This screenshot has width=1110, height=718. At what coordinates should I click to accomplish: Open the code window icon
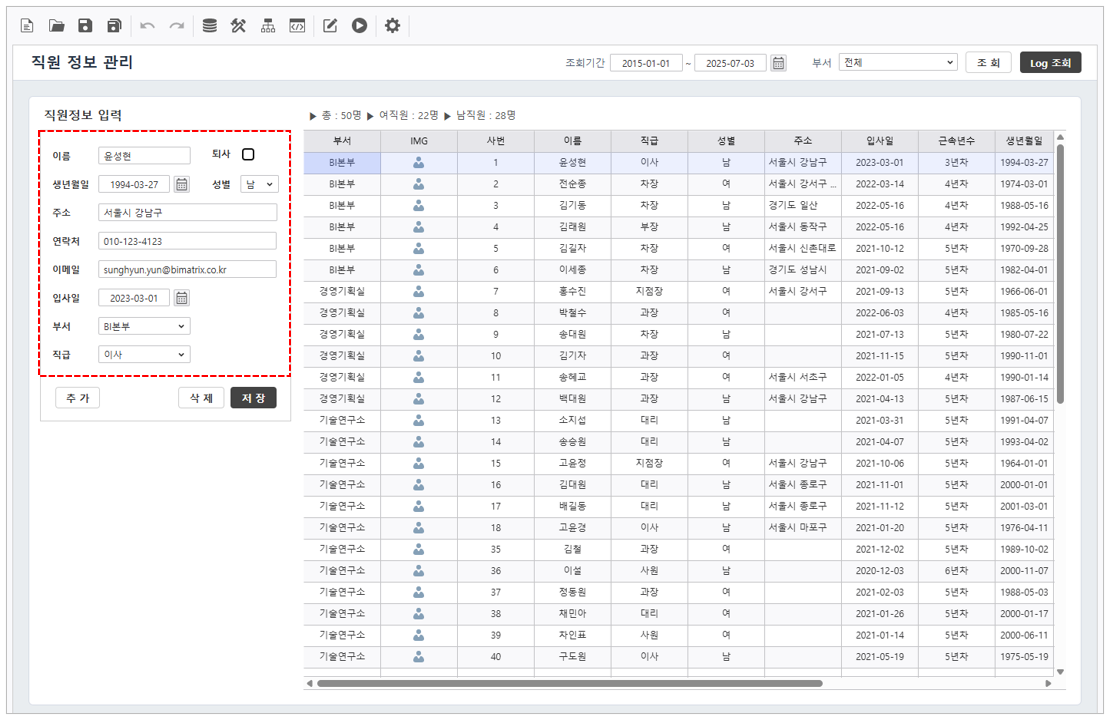[297, 26]
